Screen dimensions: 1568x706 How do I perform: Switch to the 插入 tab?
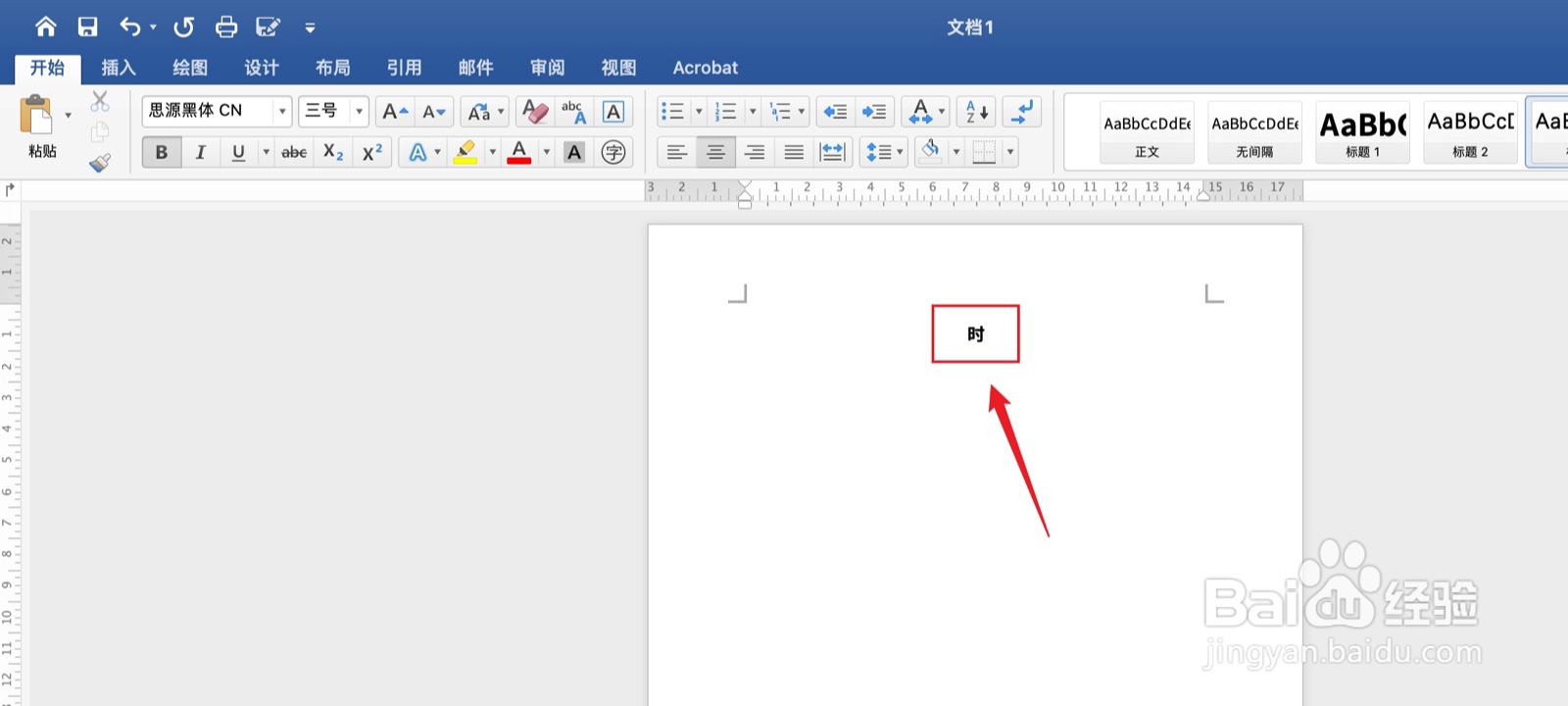click(119, 68)
